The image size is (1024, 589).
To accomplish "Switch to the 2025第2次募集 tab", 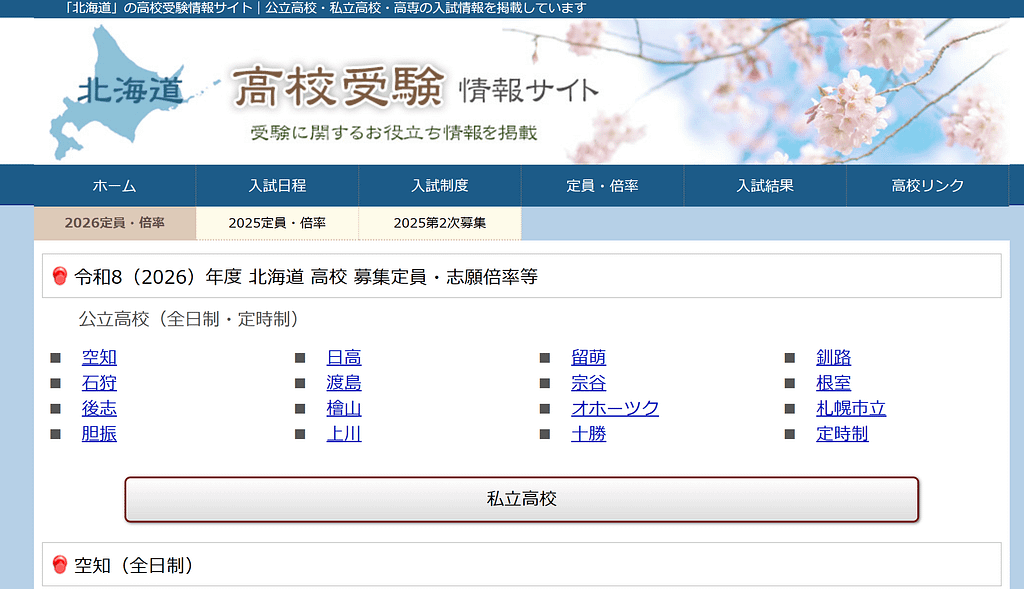I will [439, 223].
